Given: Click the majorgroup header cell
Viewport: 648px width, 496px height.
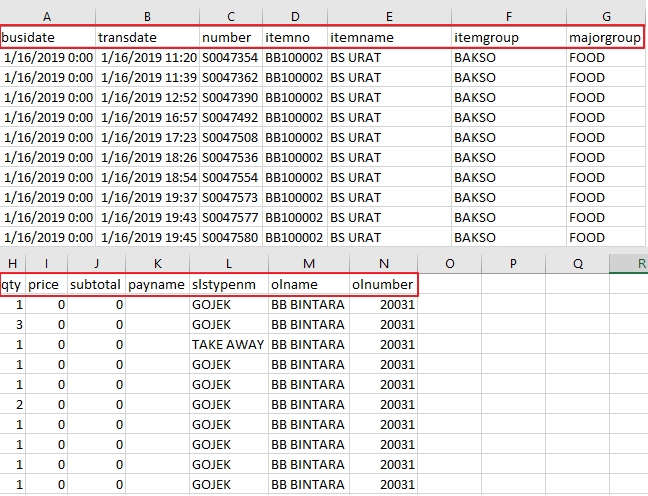Looking at the screenshot, I should click(605, 37).
